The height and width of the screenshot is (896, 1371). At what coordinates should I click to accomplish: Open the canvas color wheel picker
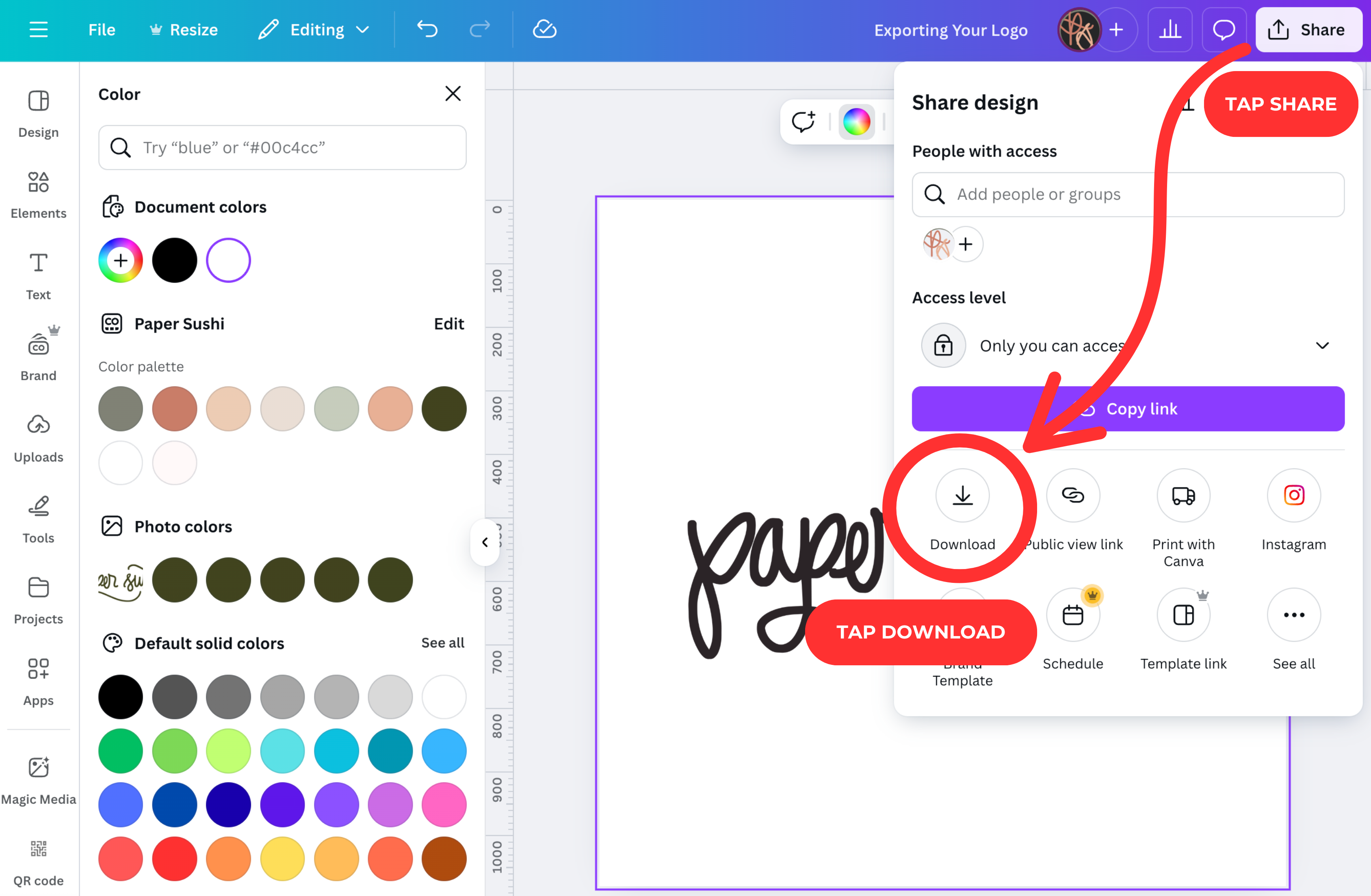pyautogui.click(x=857, y=121)
